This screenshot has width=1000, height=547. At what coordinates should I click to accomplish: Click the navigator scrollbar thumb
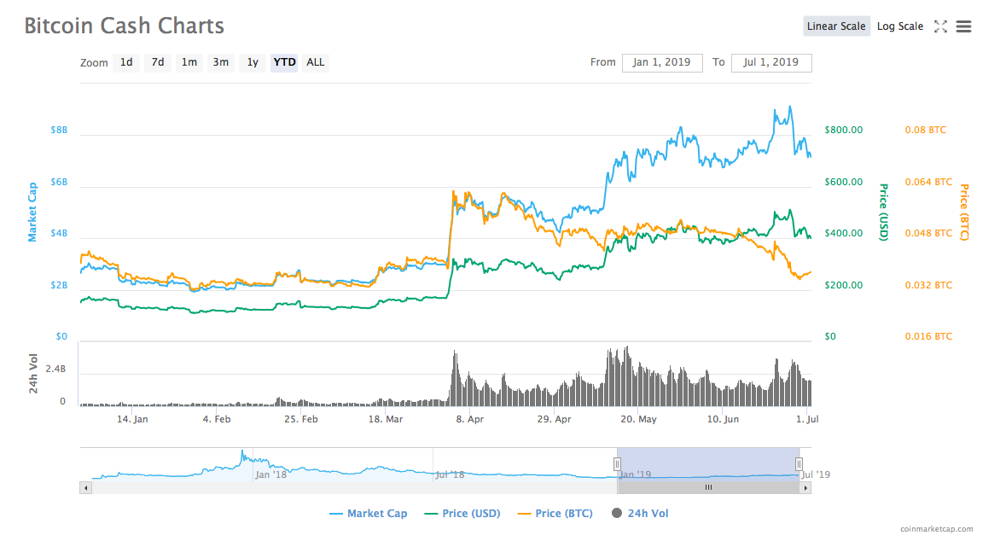(708, 488)
